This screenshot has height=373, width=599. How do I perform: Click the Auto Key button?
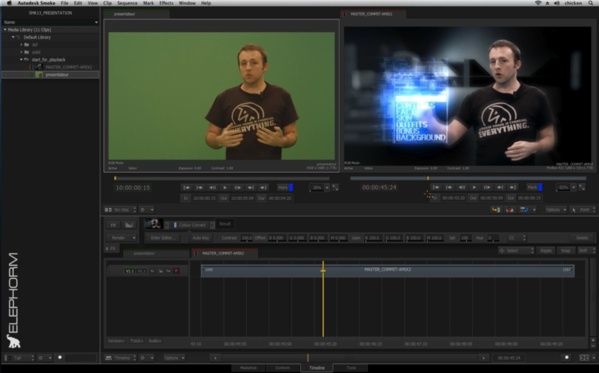[x=201, y=238]
